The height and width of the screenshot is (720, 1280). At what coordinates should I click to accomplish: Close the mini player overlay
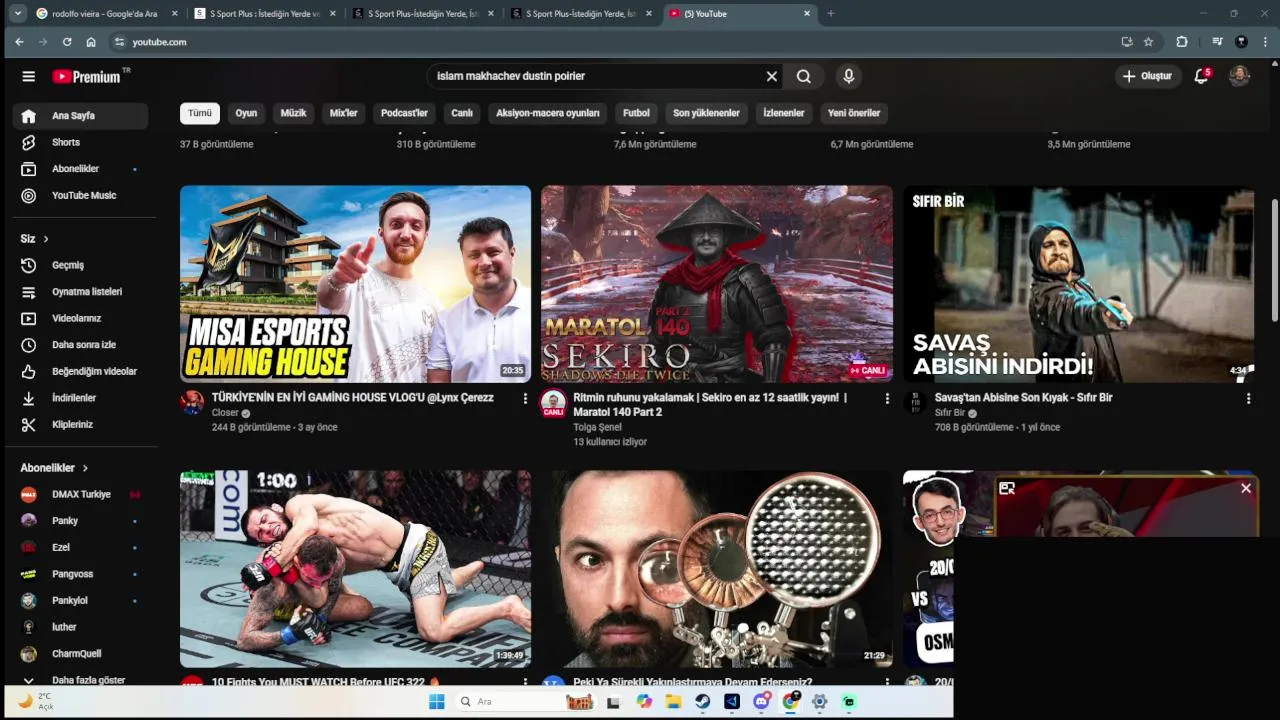click(1246, 488)
